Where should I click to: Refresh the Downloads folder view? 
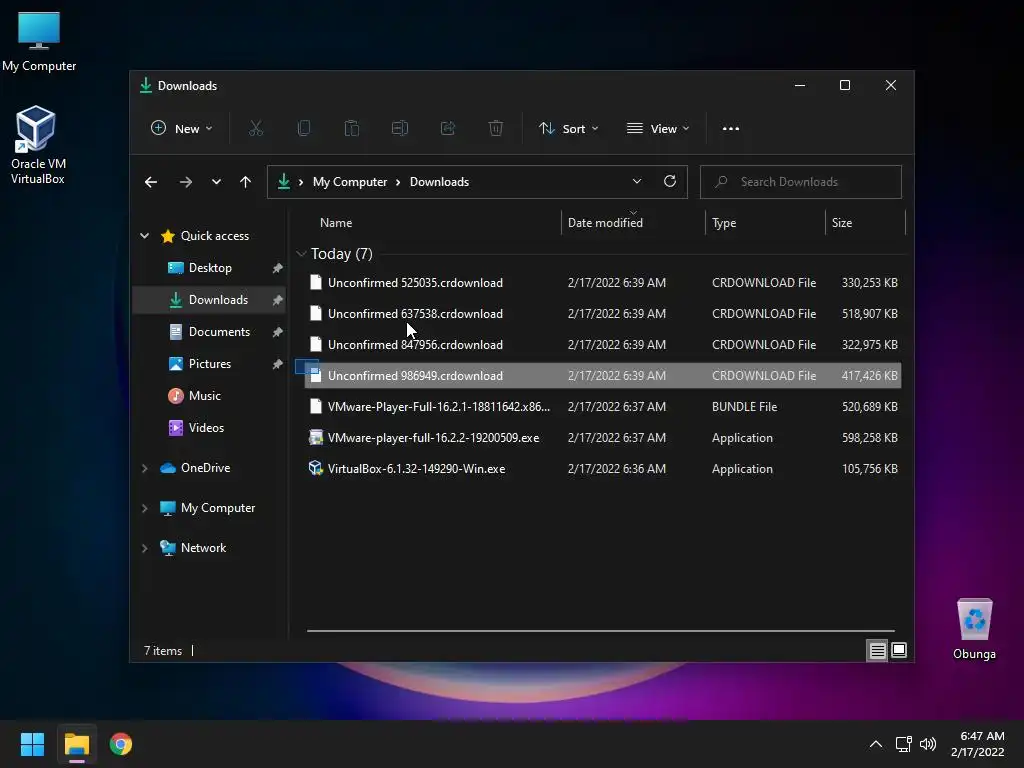670,182
